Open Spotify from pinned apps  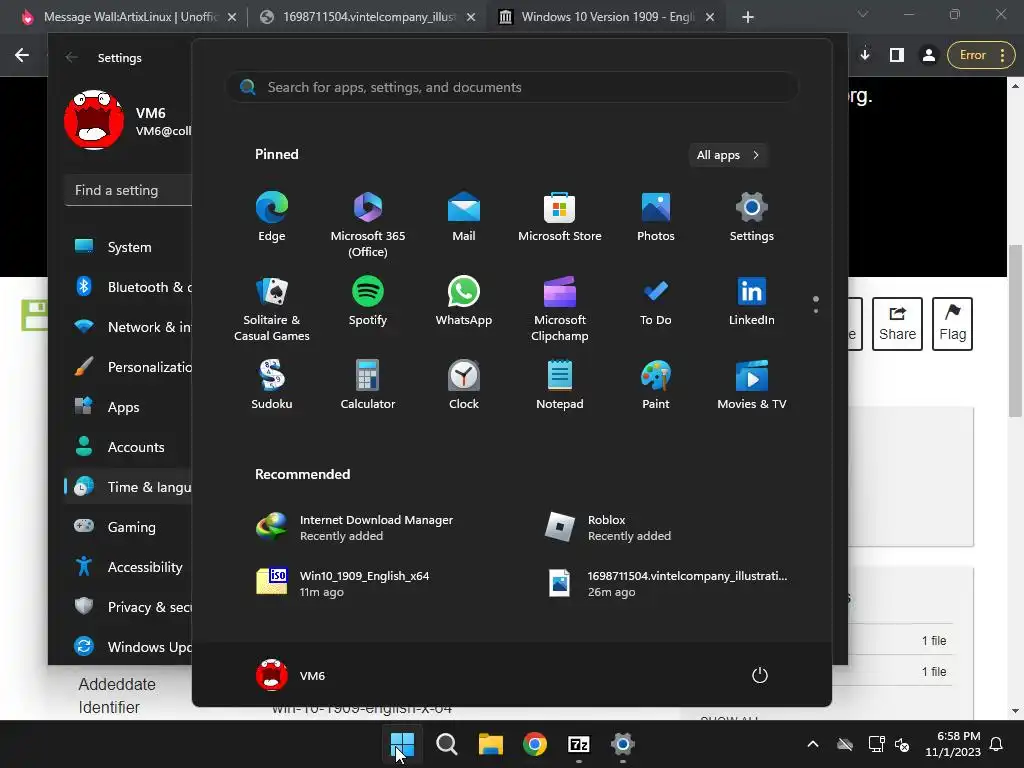click(x=368, y=301)
